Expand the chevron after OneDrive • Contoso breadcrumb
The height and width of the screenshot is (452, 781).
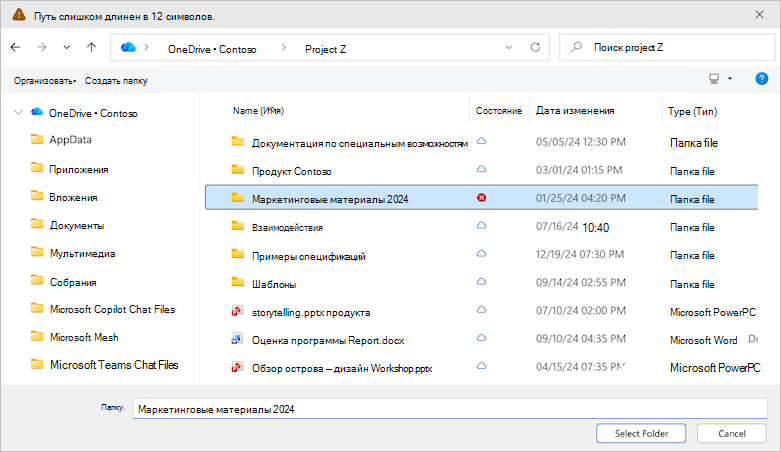(284, 47)
